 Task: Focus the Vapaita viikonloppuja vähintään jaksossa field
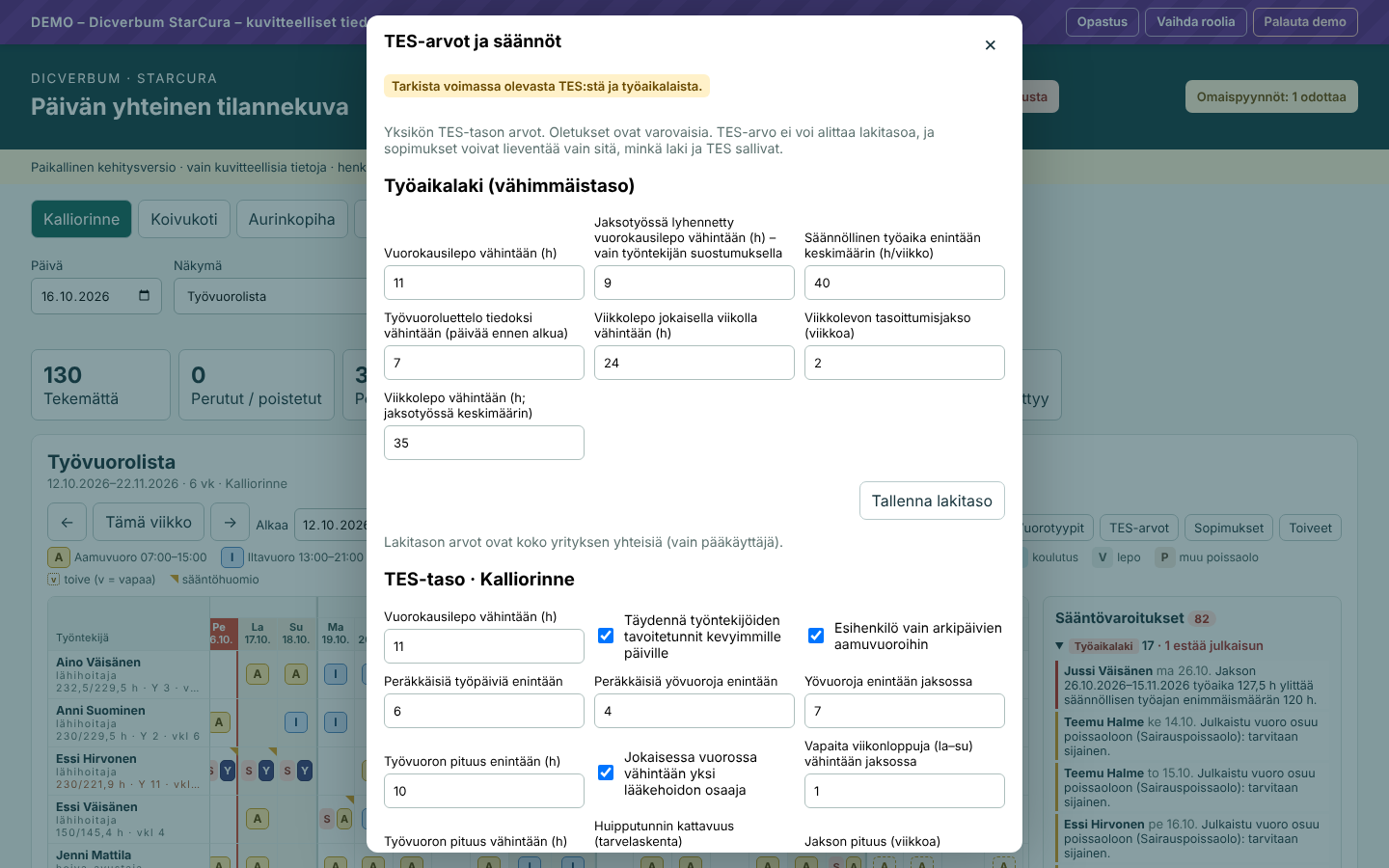click(905, 791)
